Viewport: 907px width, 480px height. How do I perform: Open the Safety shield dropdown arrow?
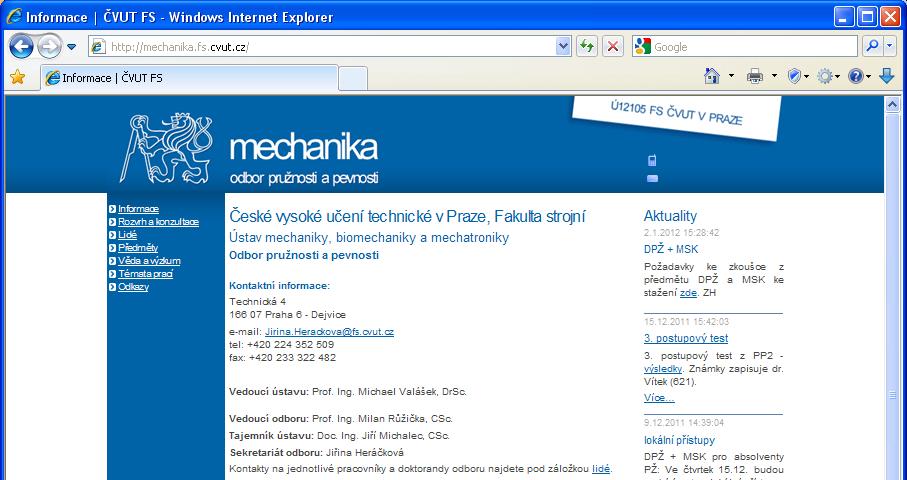pyautogui.click(x=806, y=76)
